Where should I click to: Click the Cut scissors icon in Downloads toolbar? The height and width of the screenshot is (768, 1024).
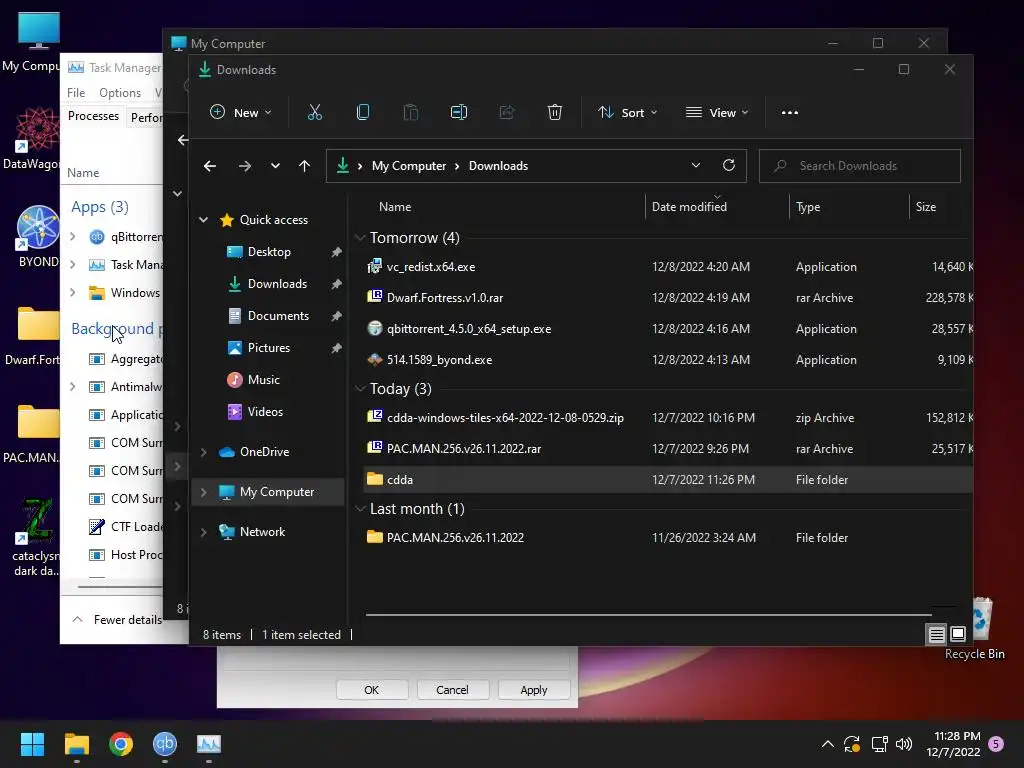coord(315,112)
